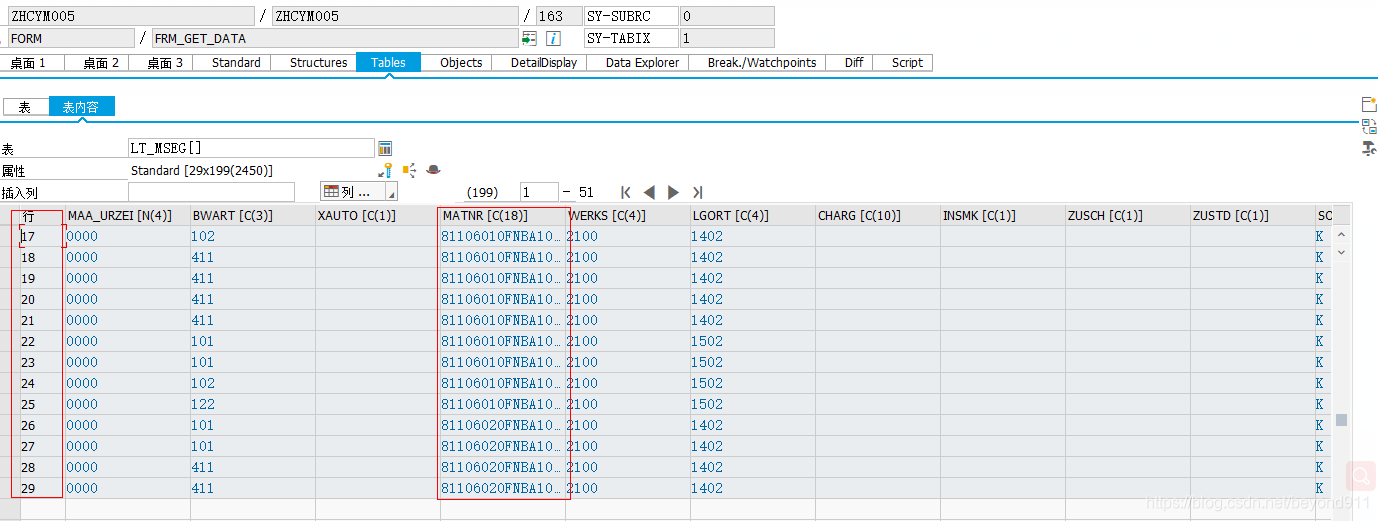The height and width of the screenshot is (521, 1378).
Task: Click the vertical scrollbar thumb of table
Action: pyautogui.click(x=1341, y=420)
